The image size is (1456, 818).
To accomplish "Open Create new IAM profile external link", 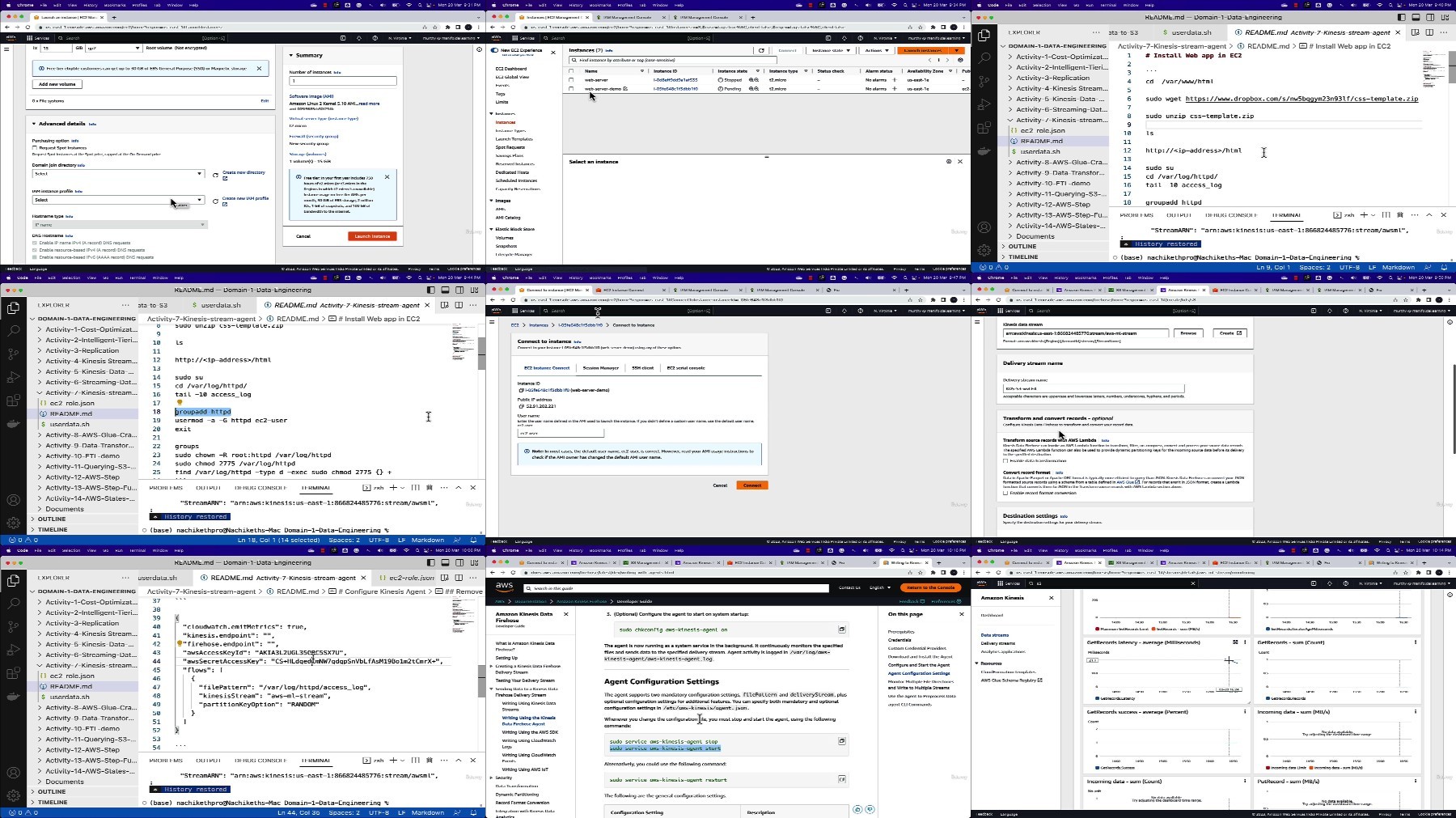I will click(245, 201).
